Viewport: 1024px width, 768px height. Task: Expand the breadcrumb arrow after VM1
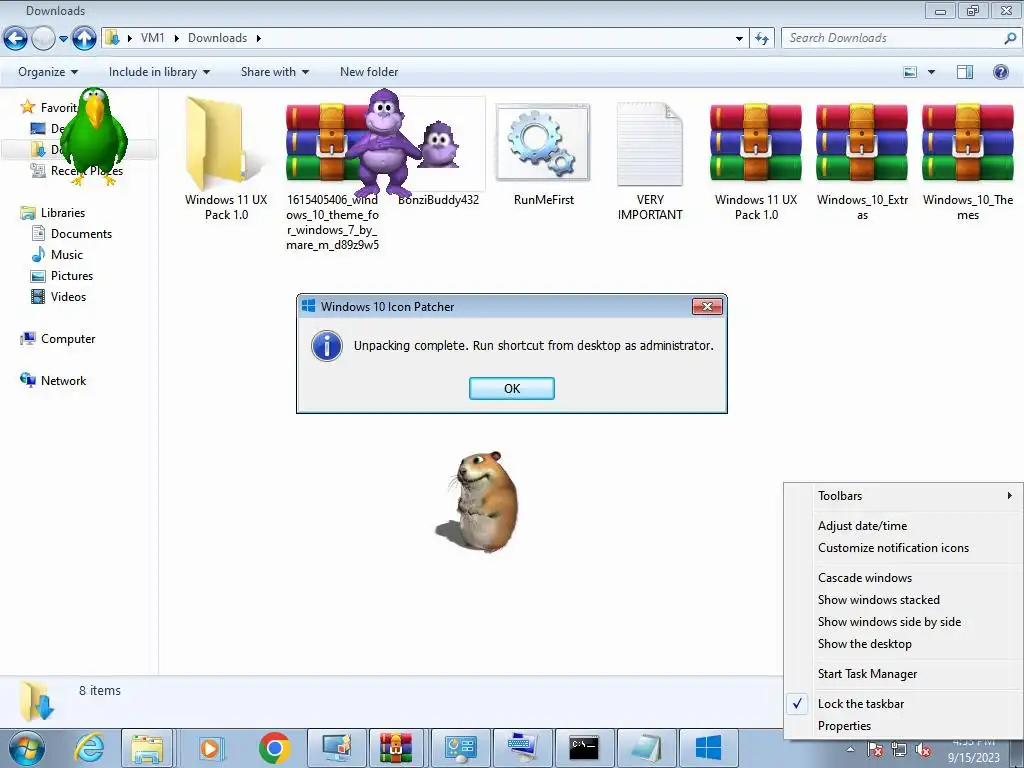tap(176, 39)
